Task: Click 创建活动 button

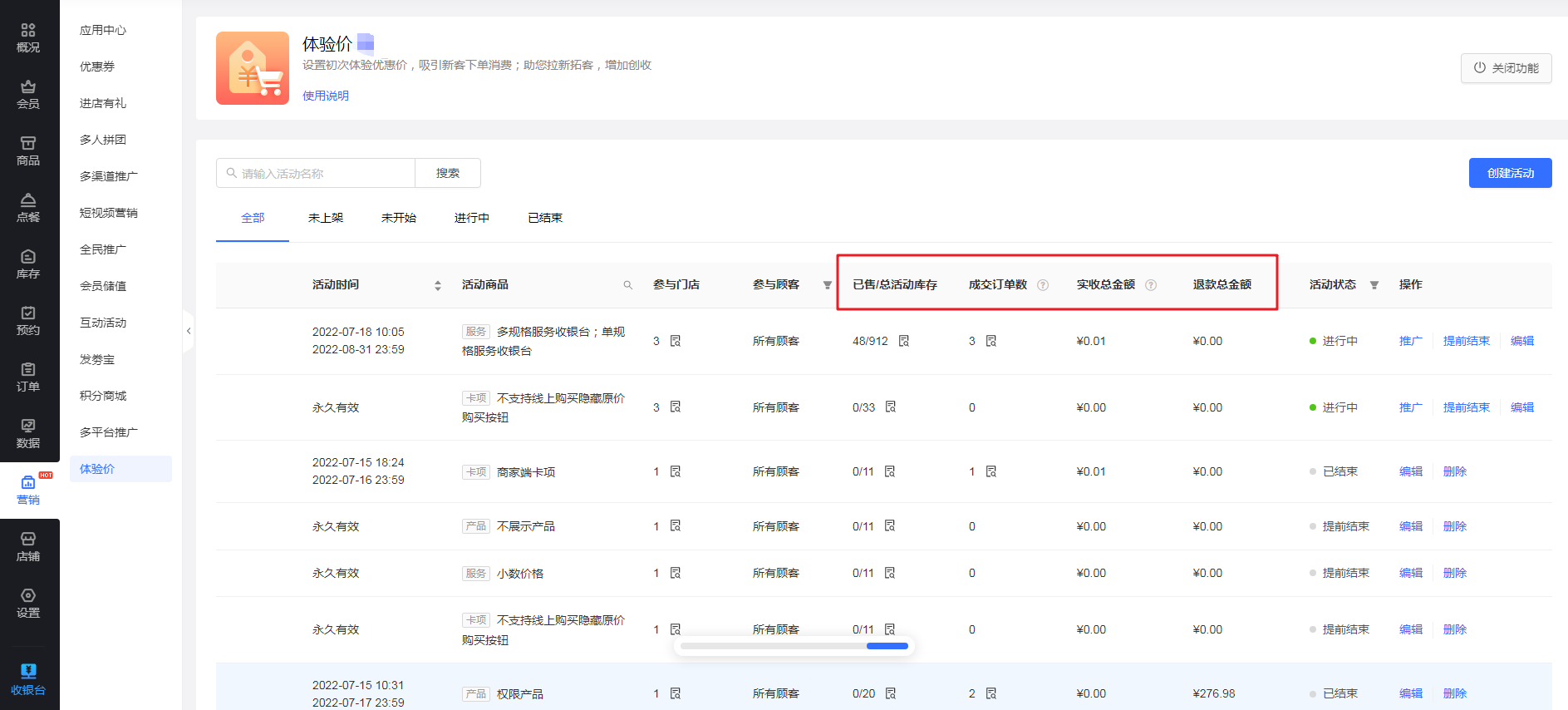Action: [x=1510, y=173]
